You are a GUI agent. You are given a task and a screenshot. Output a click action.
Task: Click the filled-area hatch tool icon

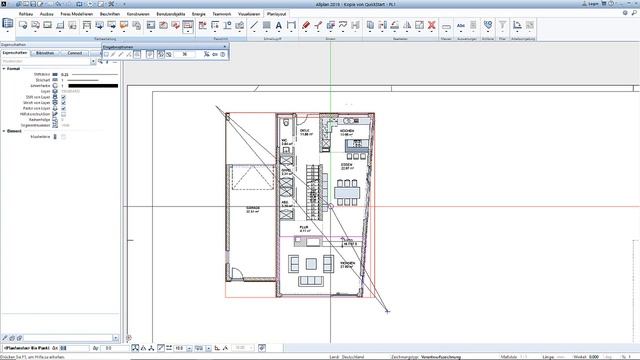click(267, 25)
